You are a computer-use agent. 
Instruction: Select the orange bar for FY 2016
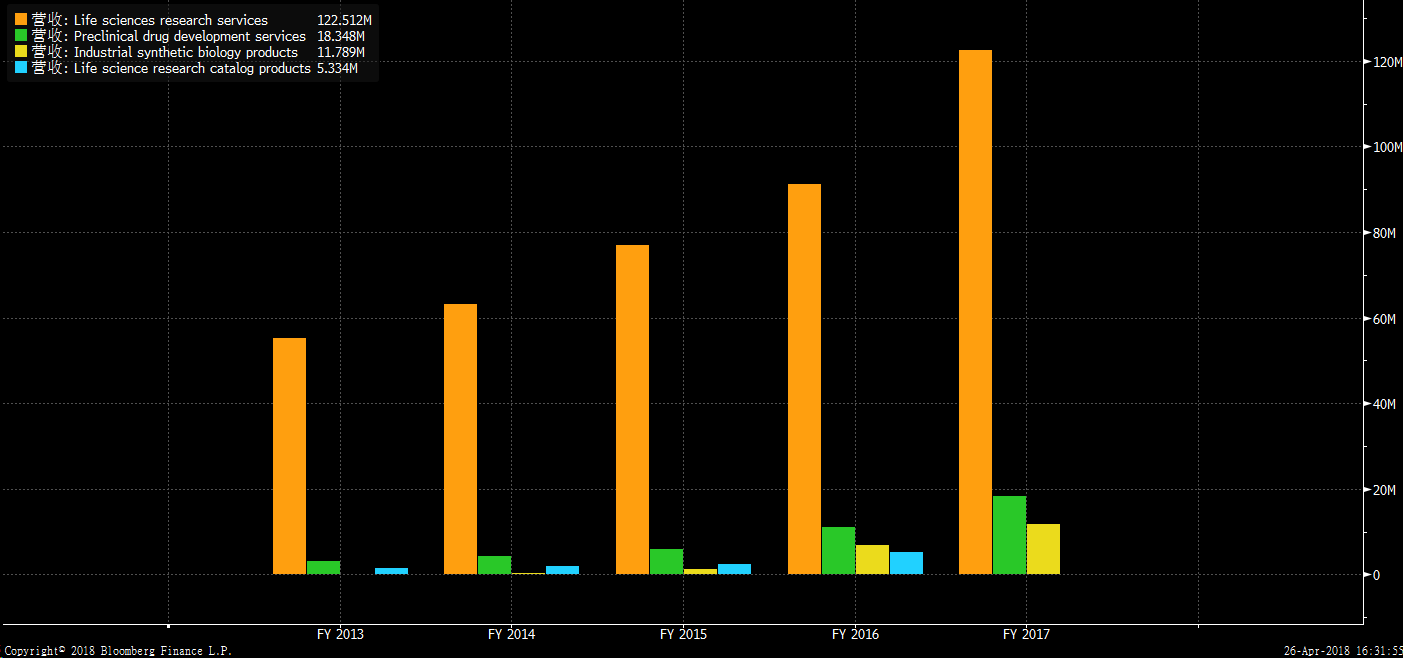click(x=804, y=379)
